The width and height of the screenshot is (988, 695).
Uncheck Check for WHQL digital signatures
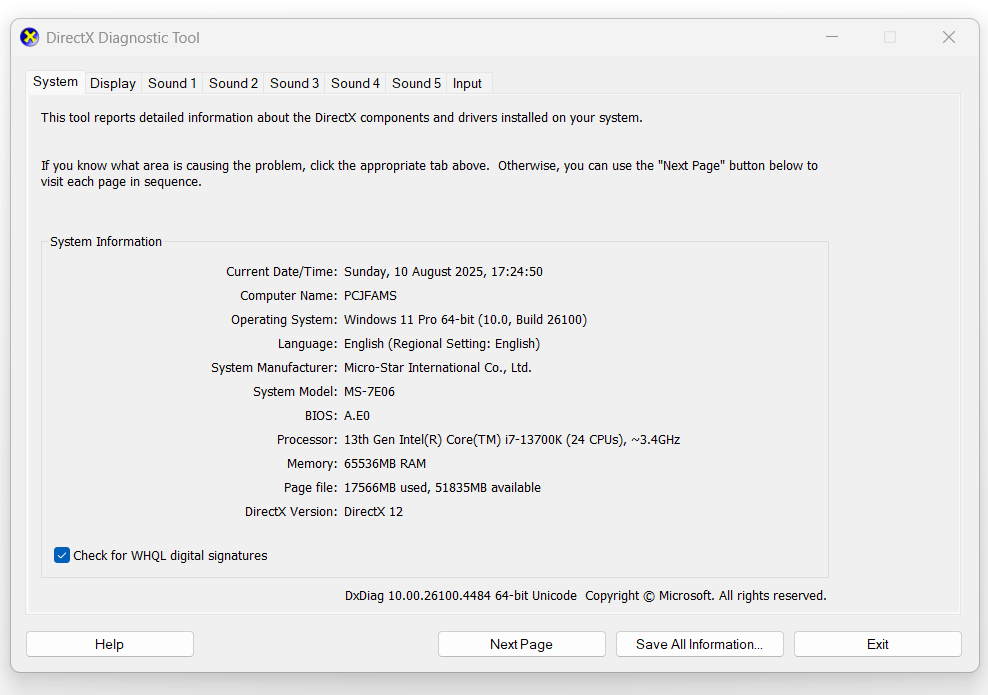(62, 555)
